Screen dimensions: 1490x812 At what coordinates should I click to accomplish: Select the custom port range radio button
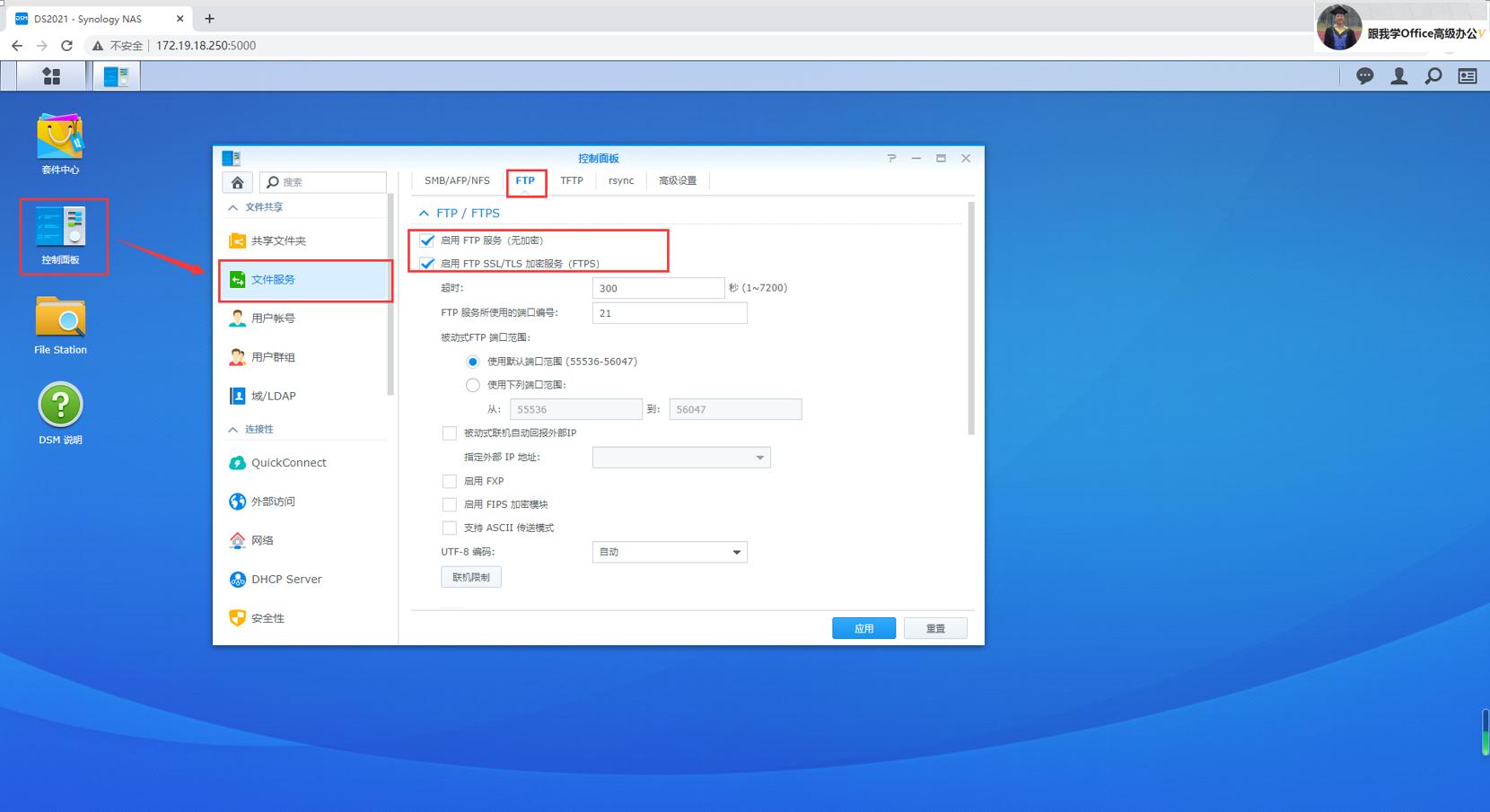click(x=473, y=385)
